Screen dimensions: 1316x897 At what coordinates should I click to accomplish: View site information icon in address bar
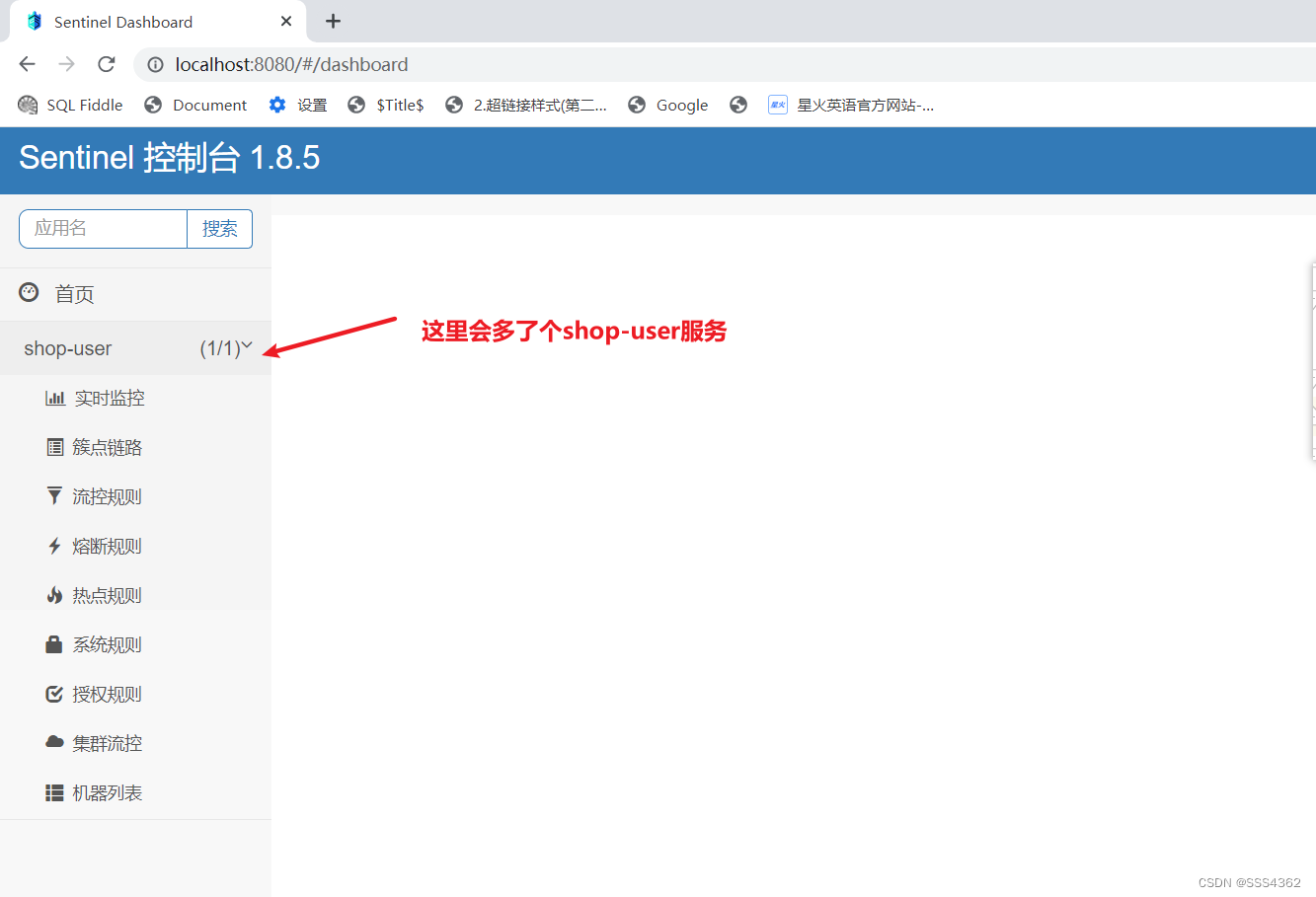(155, 64)
